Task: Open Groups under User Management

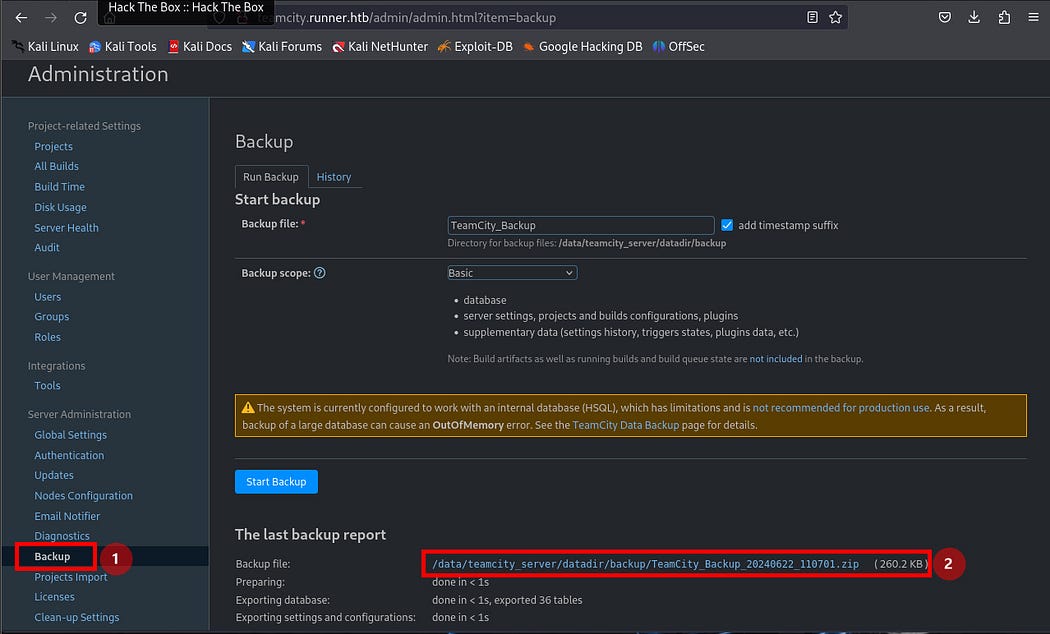Action: point(52,317)
